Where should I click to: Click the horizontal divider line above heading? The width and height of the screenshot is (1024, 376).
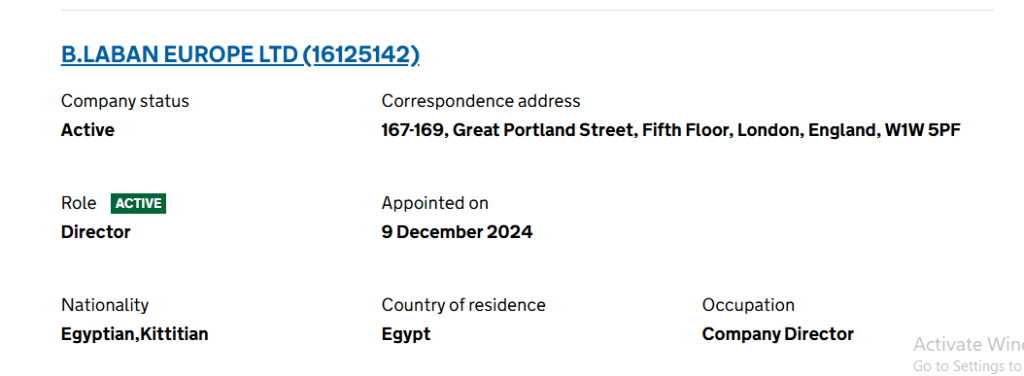(528, 10)
